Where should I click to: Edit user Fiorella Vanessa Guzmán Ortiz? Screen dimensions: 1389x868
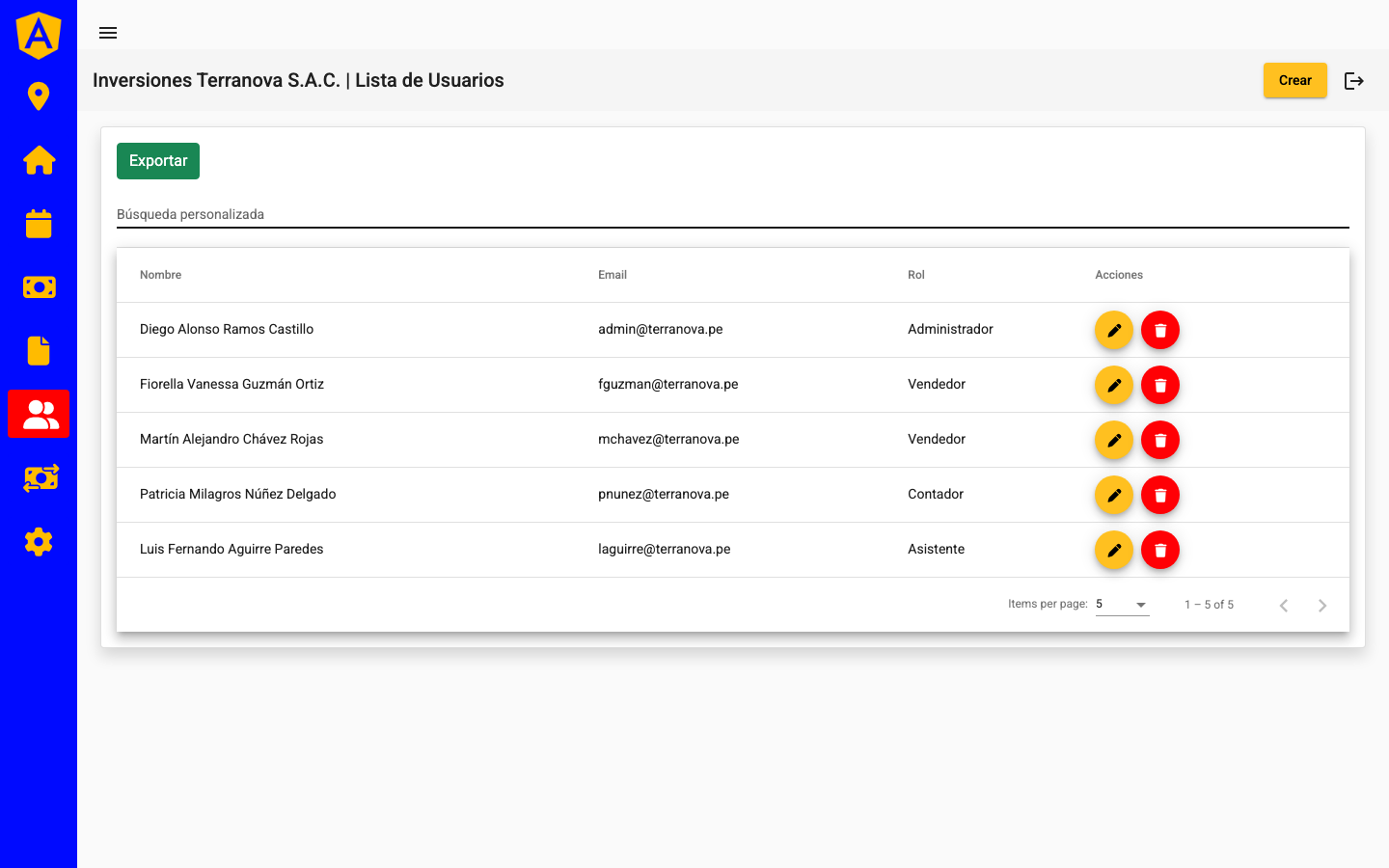[1114, 386]
